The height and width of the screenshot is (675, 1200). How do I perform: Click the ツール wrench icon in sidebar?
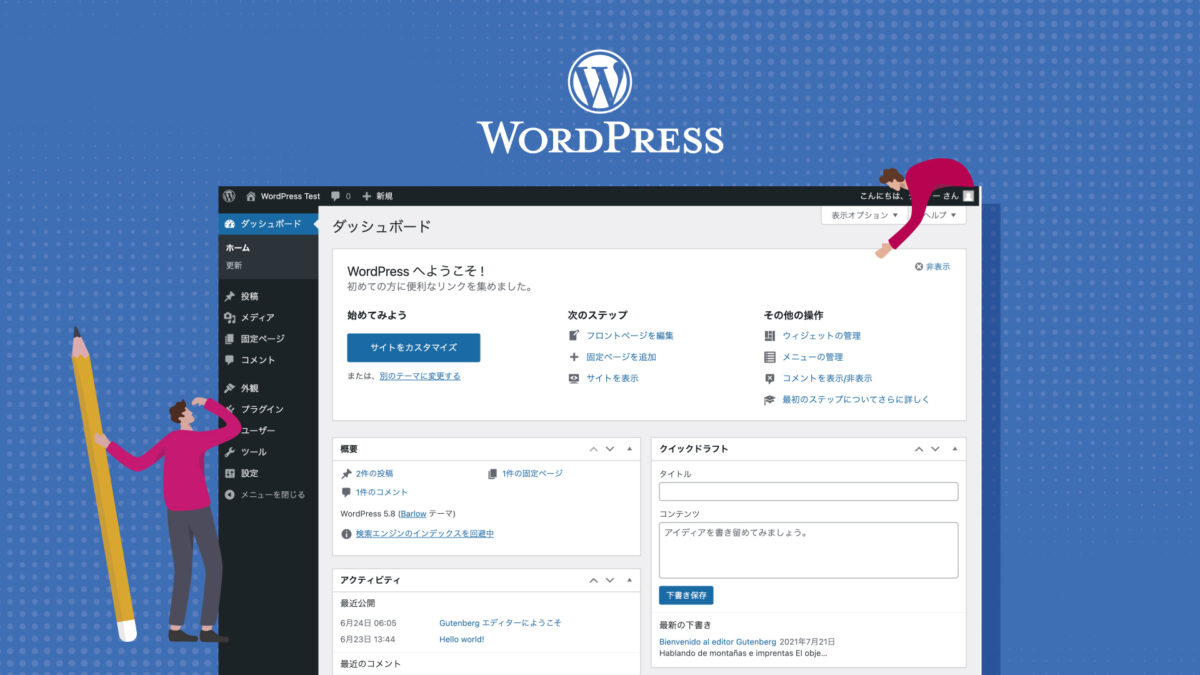(x=230, y=452)
